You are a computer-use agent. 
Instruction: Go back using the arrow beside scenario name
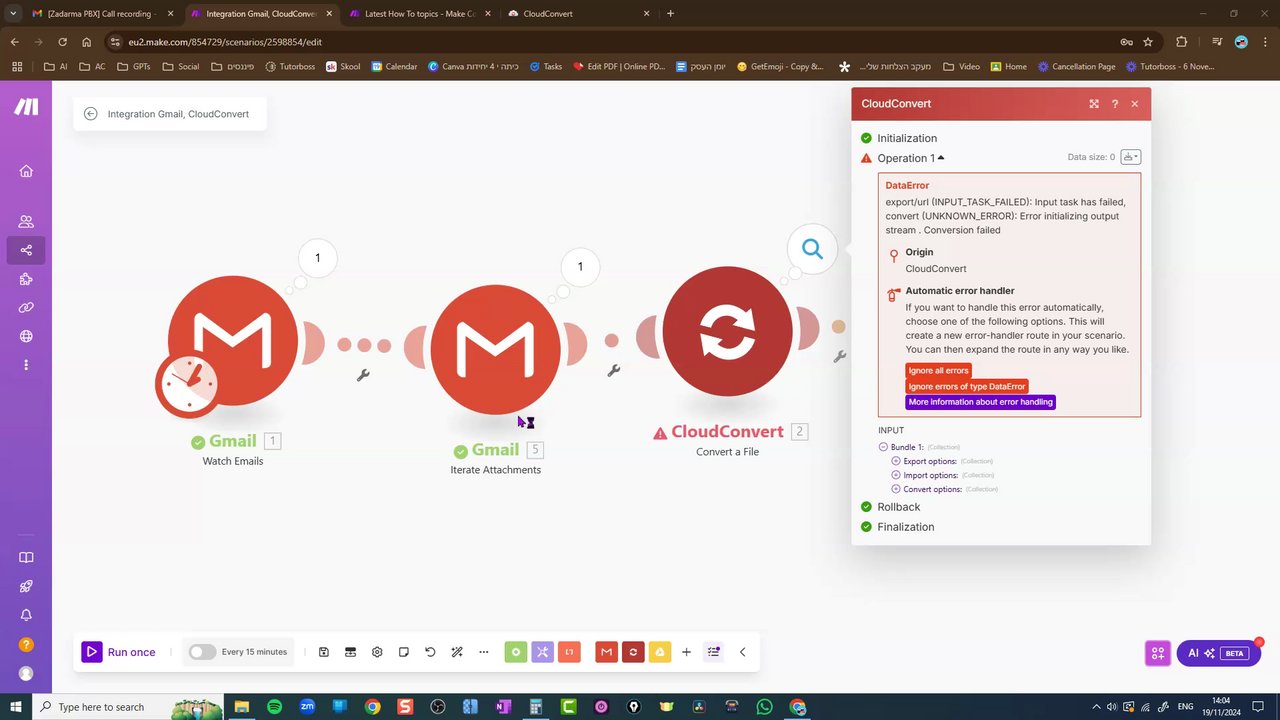[90, 114]
